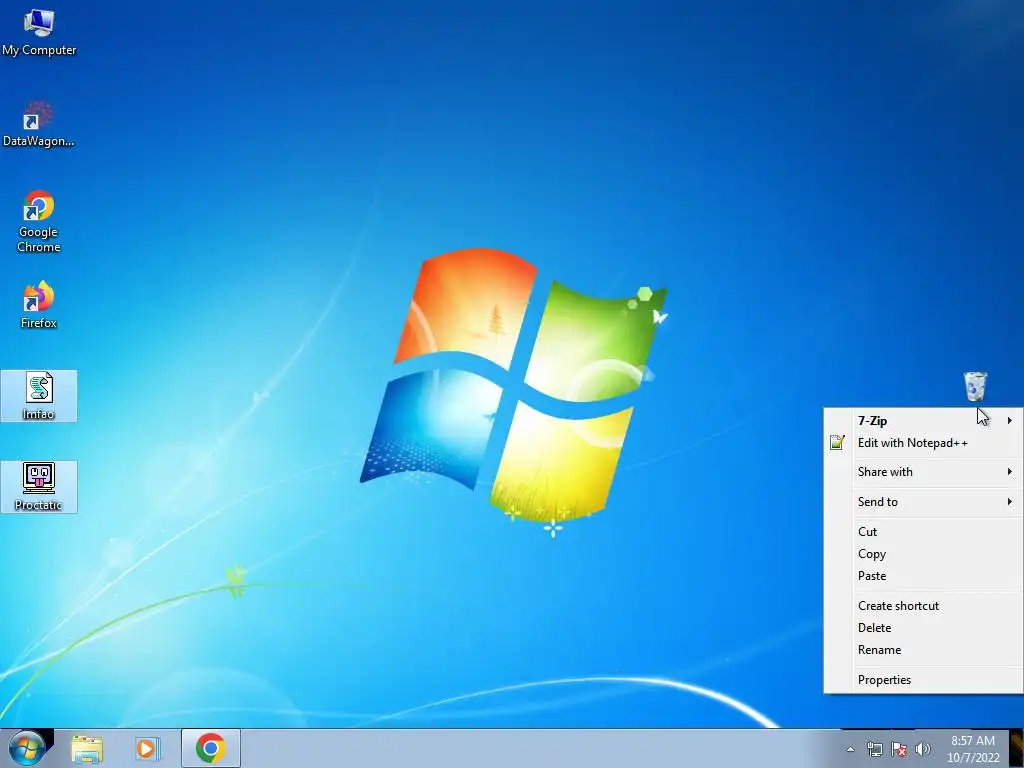1024x768 pixels.
Task: Choose Delete from the context menu
Action: 923,628
